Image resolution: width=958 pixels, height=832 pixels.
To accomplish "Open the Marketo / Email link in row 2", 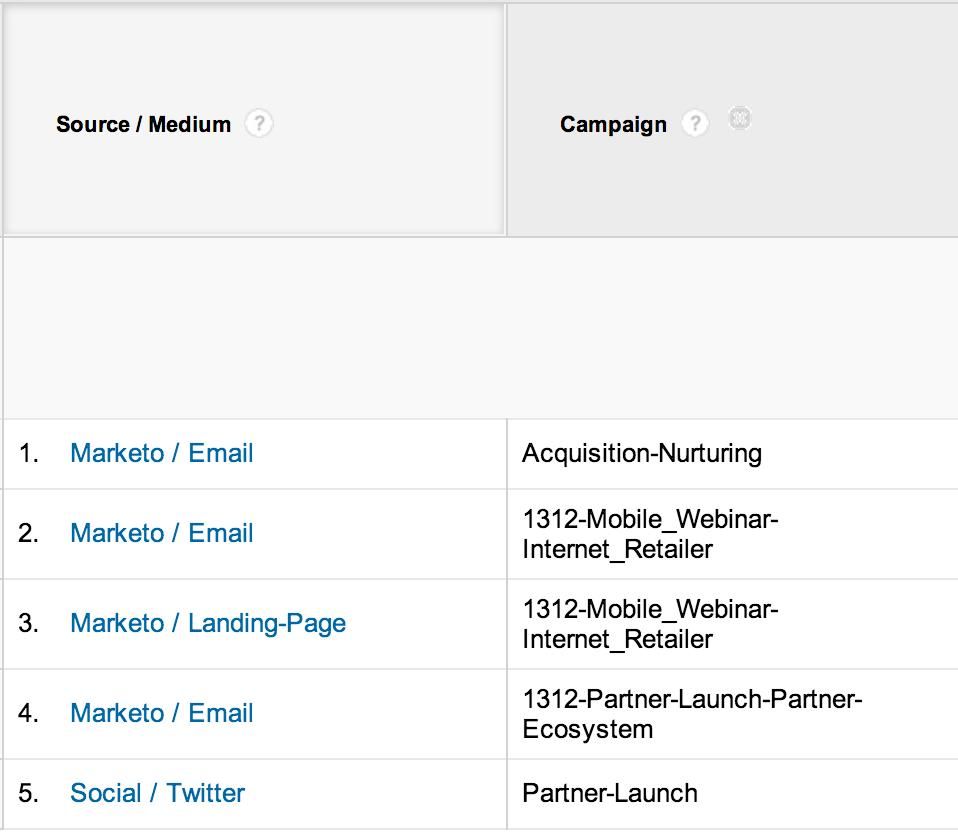I will pyautogui.click(x=161, y=533).
